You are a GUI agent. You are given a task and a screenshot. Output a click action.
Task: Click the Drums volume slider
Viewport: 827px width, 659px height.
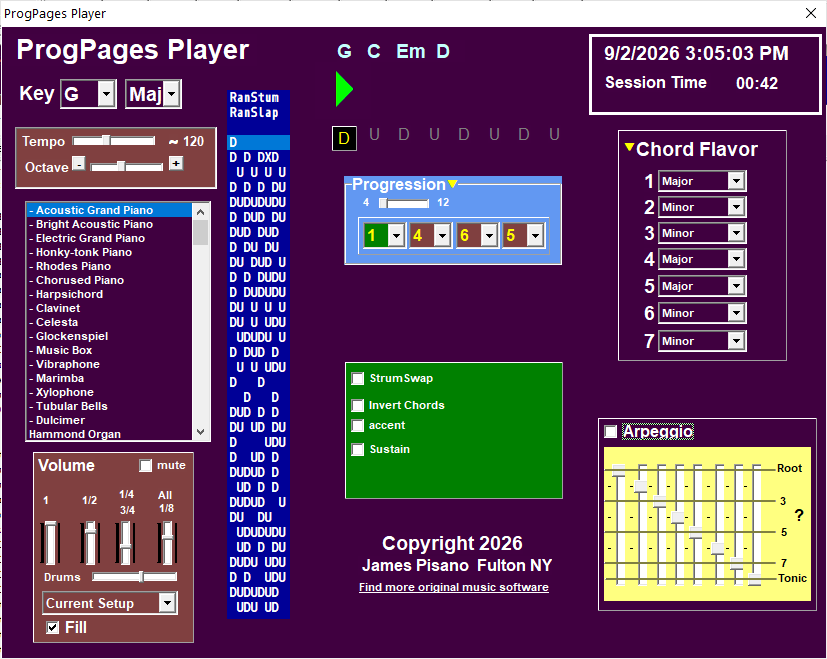[x=134, y=577]
